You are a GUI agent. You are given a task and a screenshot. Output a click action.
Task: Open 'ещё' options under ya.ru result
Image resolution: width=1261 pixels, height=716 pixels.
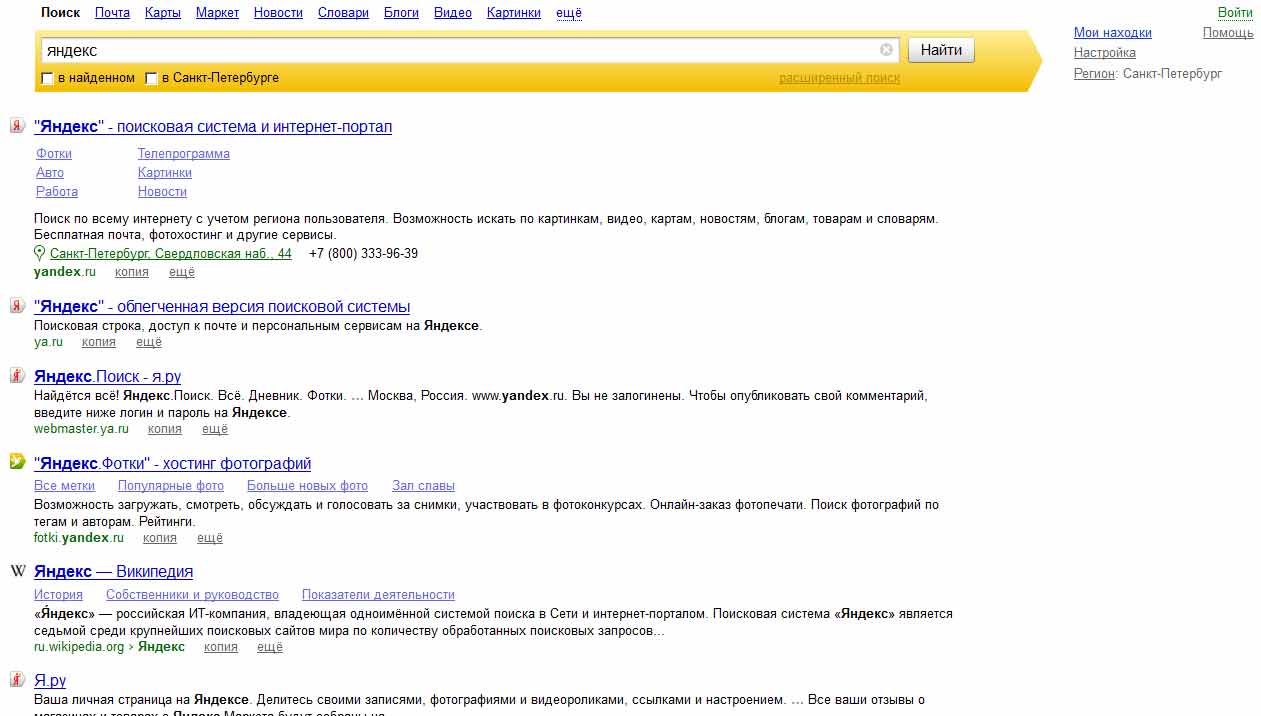pos(148,342)
